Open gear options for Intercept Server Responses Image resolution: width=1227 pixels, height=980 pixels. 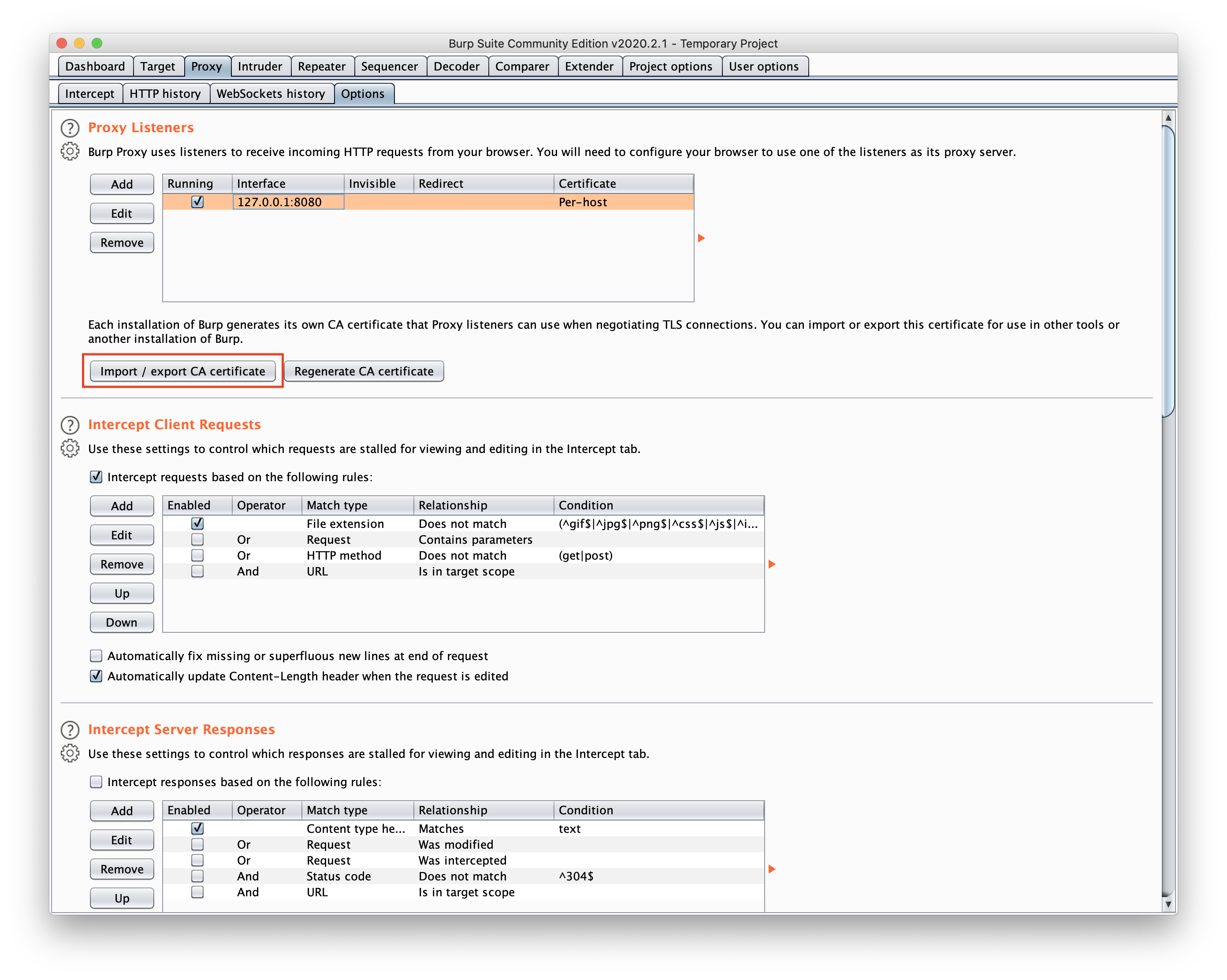tap(70, 754)
